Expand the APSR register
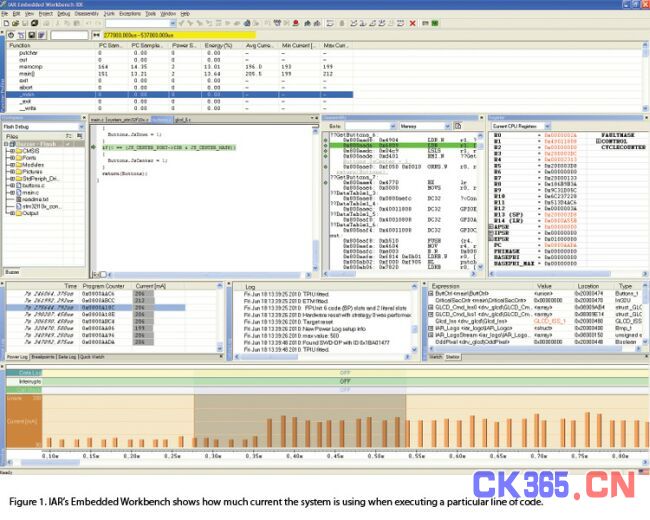Viewport: 650px width, 520px height. [x=491, y=227]
